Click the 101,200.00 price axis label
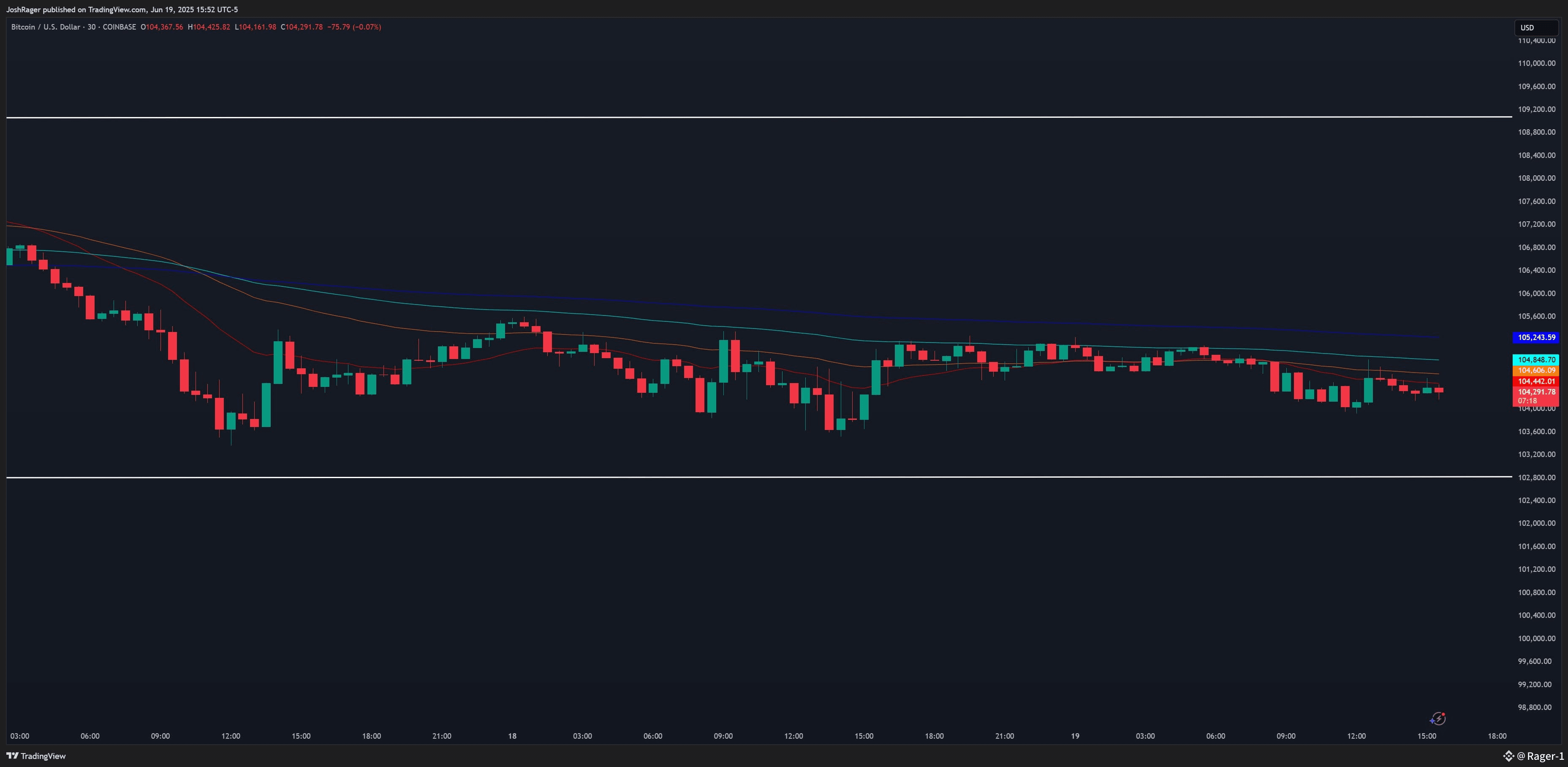The width and height of the screenshot is (1568, 767). pyautogui.click(x=1536, y=569)
